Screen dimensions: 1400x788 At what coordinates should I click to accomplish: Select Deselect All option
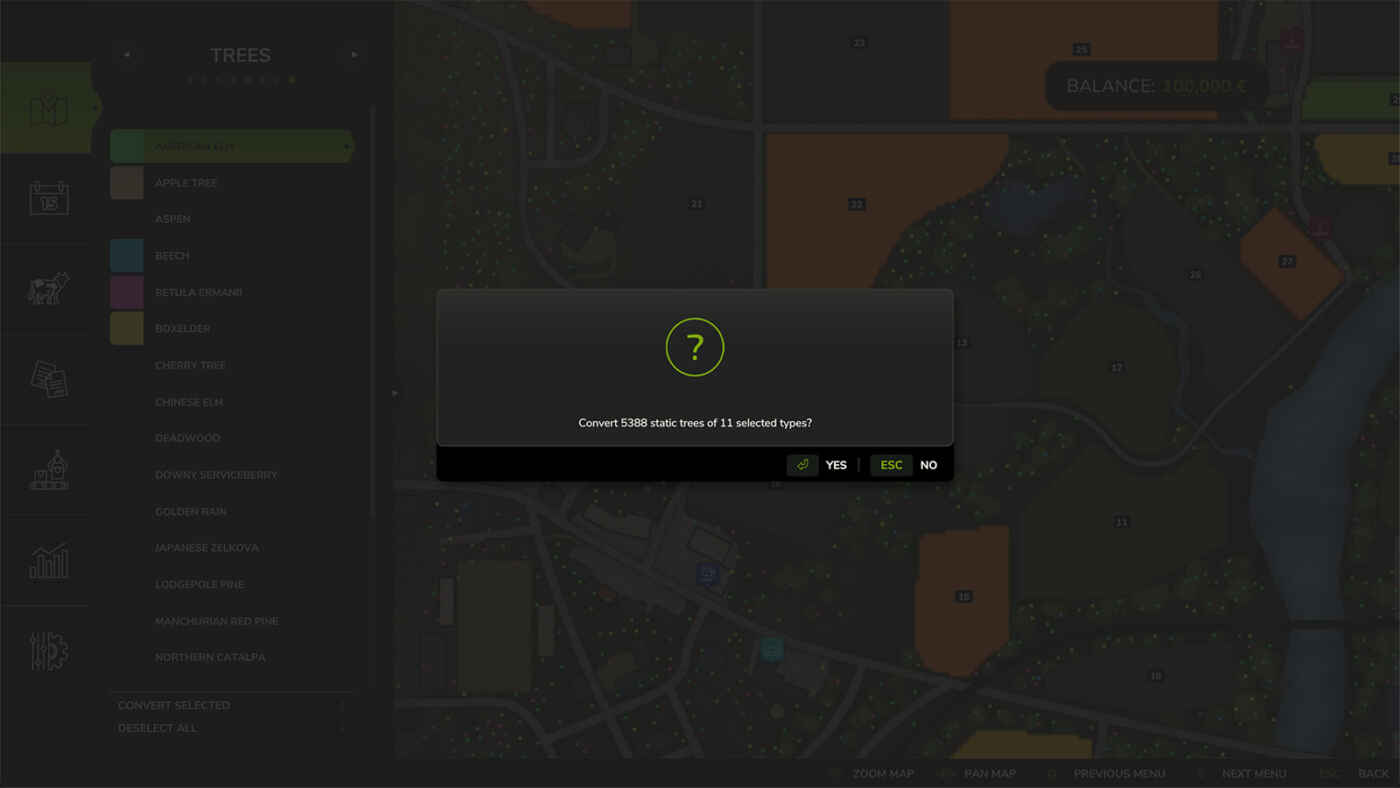[158, 728]
